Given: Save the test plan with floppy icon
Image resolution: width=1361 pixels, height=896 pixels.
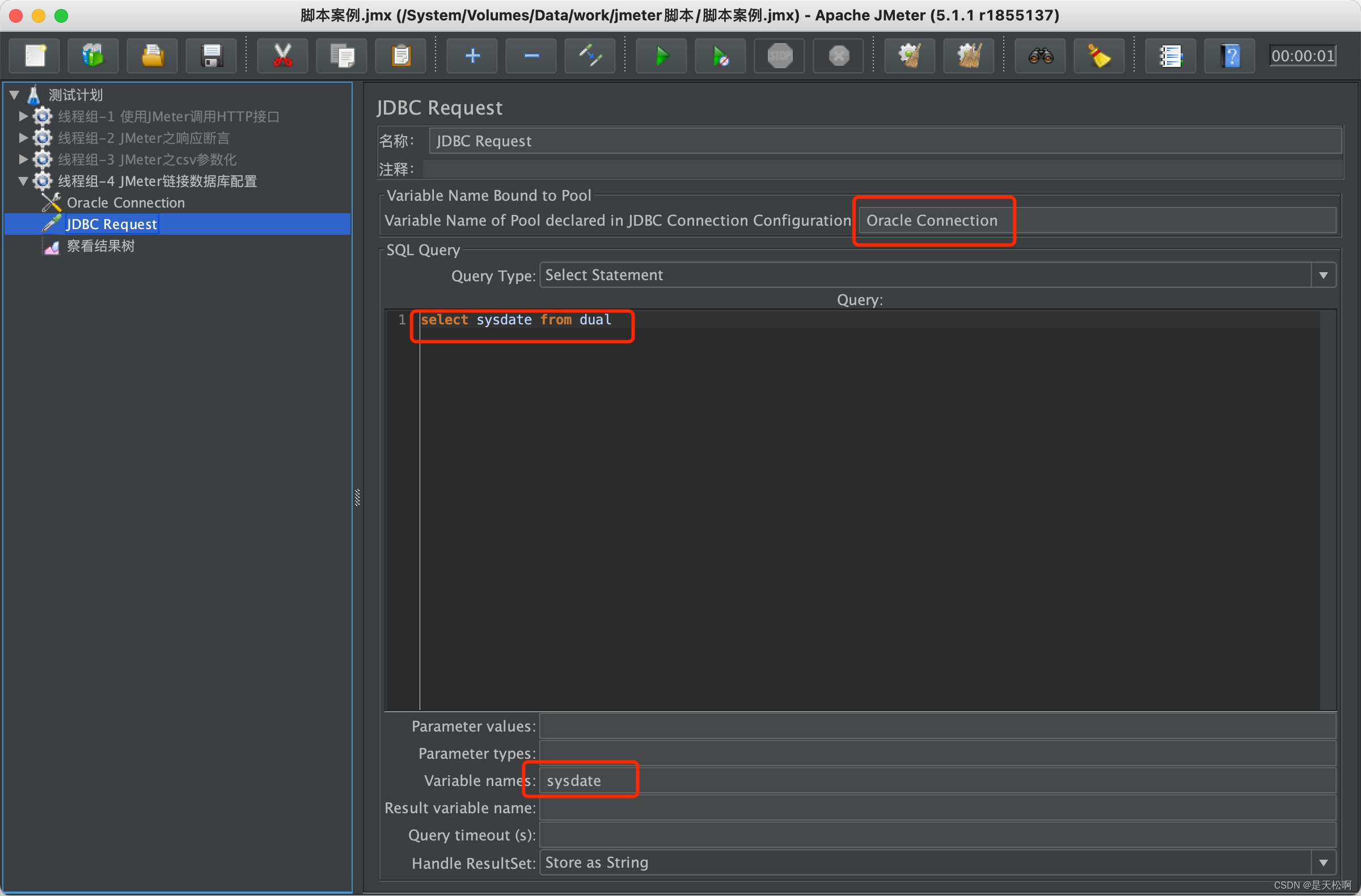Looking at the screenshot, I should 211,56.
